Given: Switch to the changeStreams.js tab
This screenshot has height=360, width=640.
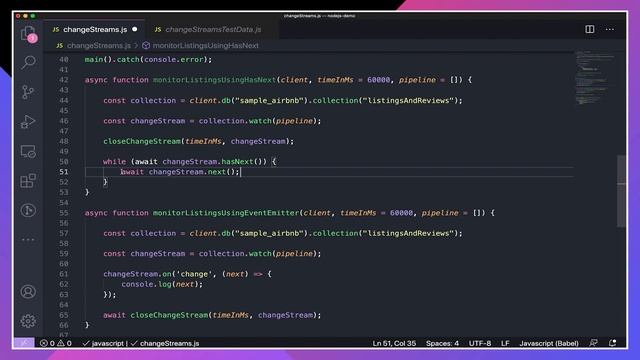Looking at the screenshot, I should click(x=95, y=29).
